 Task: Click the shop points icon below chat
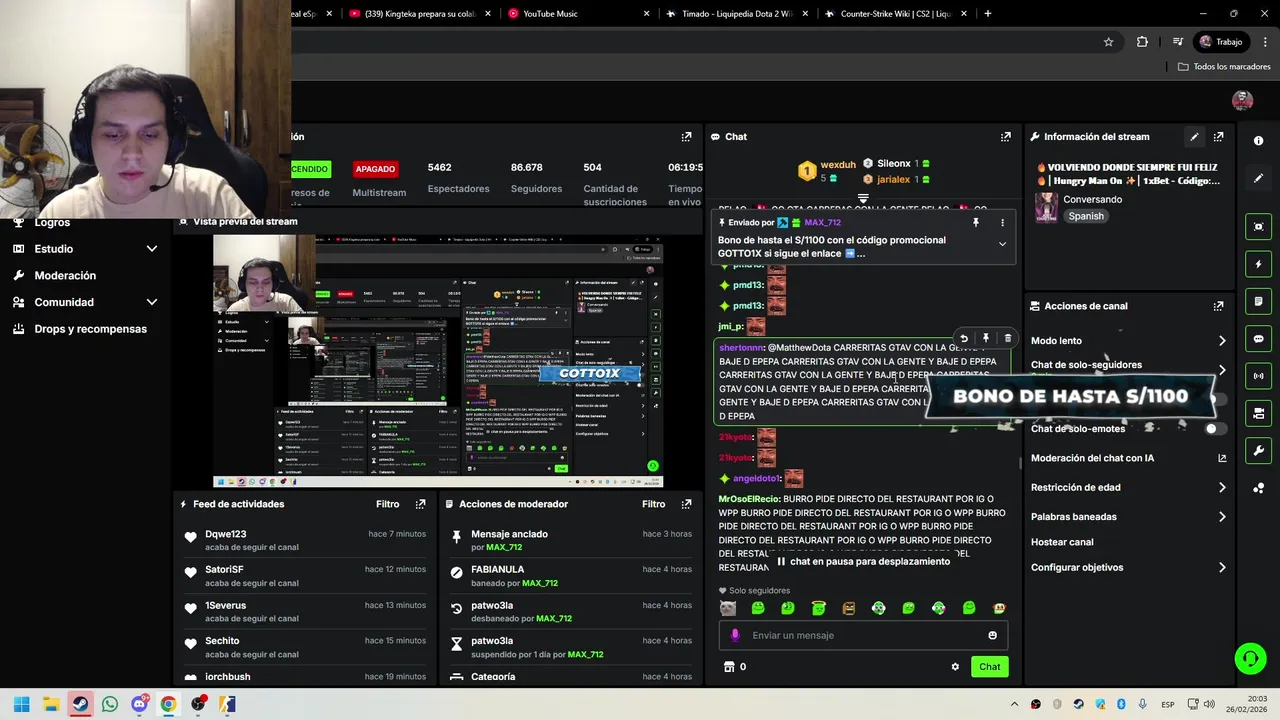(729, 667)
